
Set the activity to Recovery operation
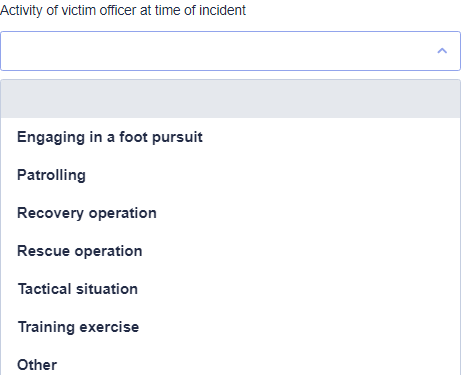click(x=230, y=213)
